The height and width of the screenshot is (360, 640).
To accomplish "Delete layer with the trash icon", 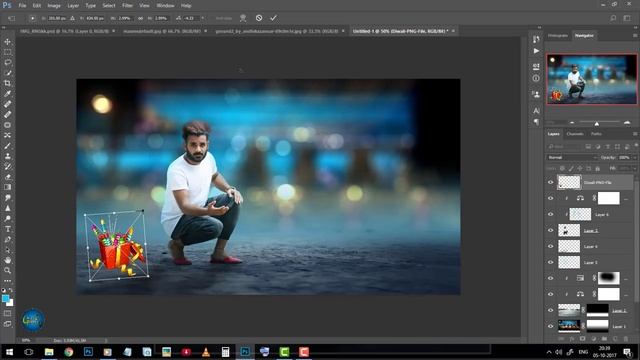I will pos(626,339).
